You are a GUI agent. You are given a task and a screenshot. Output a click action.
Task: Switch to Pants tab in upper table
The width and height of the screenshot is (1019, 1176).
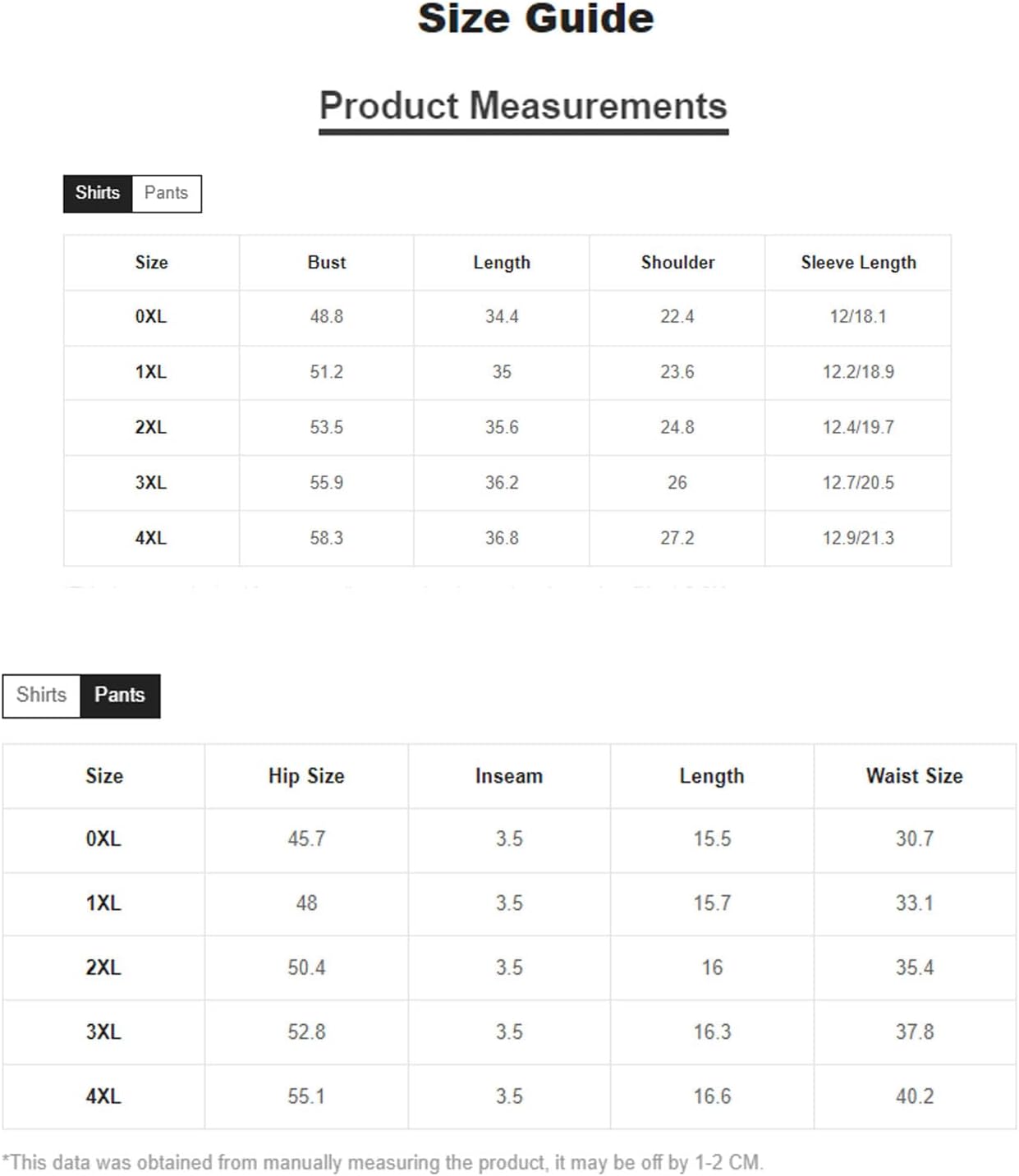[167, 193]
